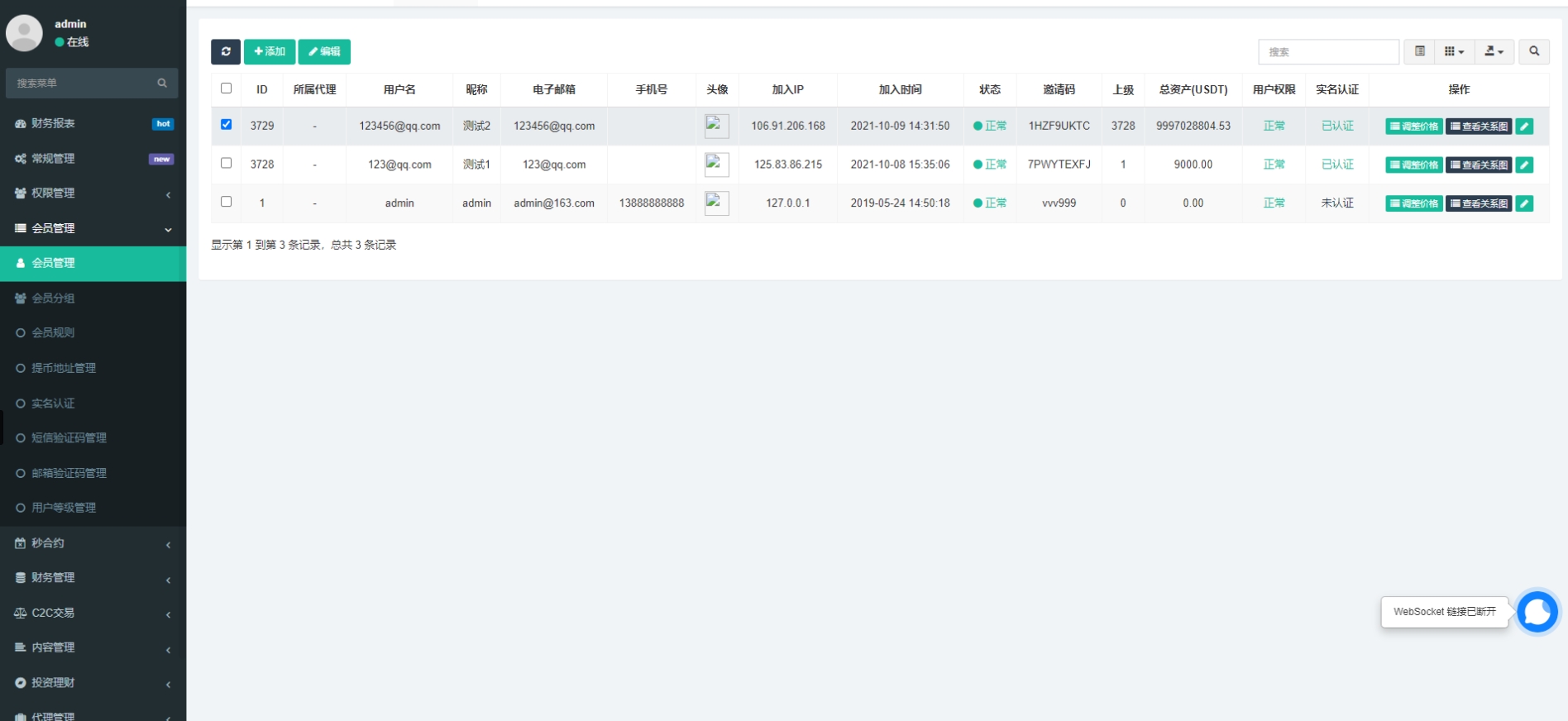Screen dimensions: 1568x721
Task: Click the admin profile avatar
Action: coord(24,33)
